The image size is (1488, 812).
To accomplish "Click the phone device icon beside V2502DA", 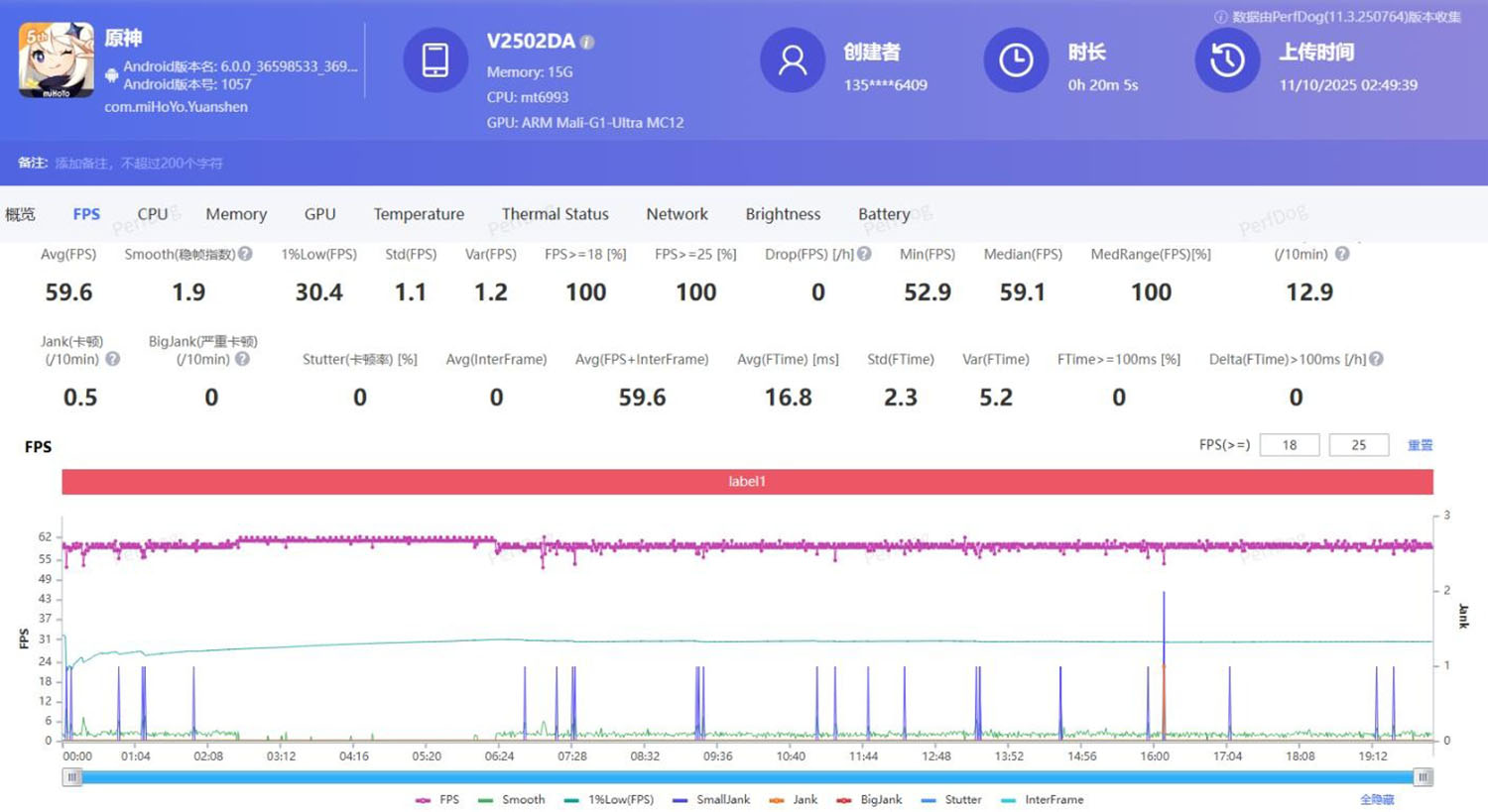I will [435, 59].
